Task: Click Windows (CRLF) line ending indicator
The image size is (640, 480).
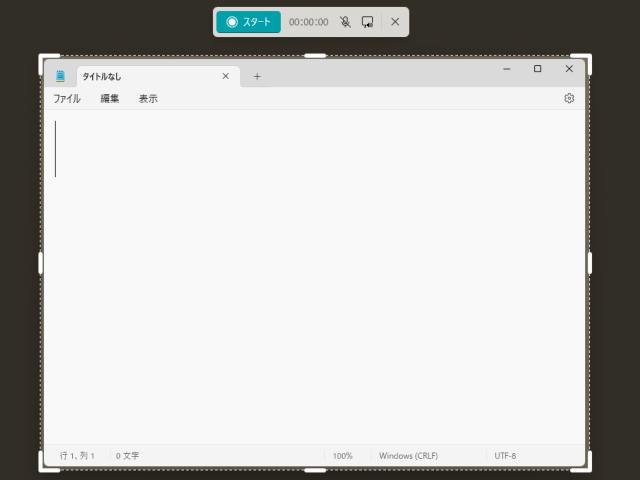Action: [408, 456]
